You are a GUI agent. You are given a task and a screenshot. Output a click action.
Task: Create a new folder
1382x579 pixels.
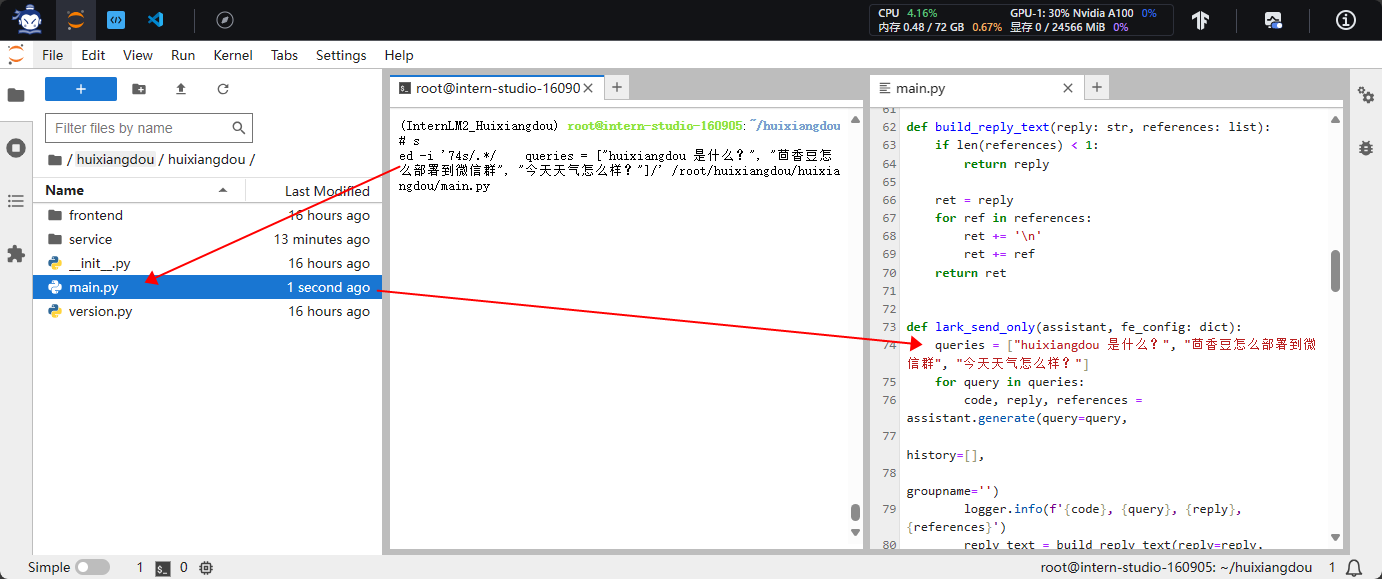[139, 89]
